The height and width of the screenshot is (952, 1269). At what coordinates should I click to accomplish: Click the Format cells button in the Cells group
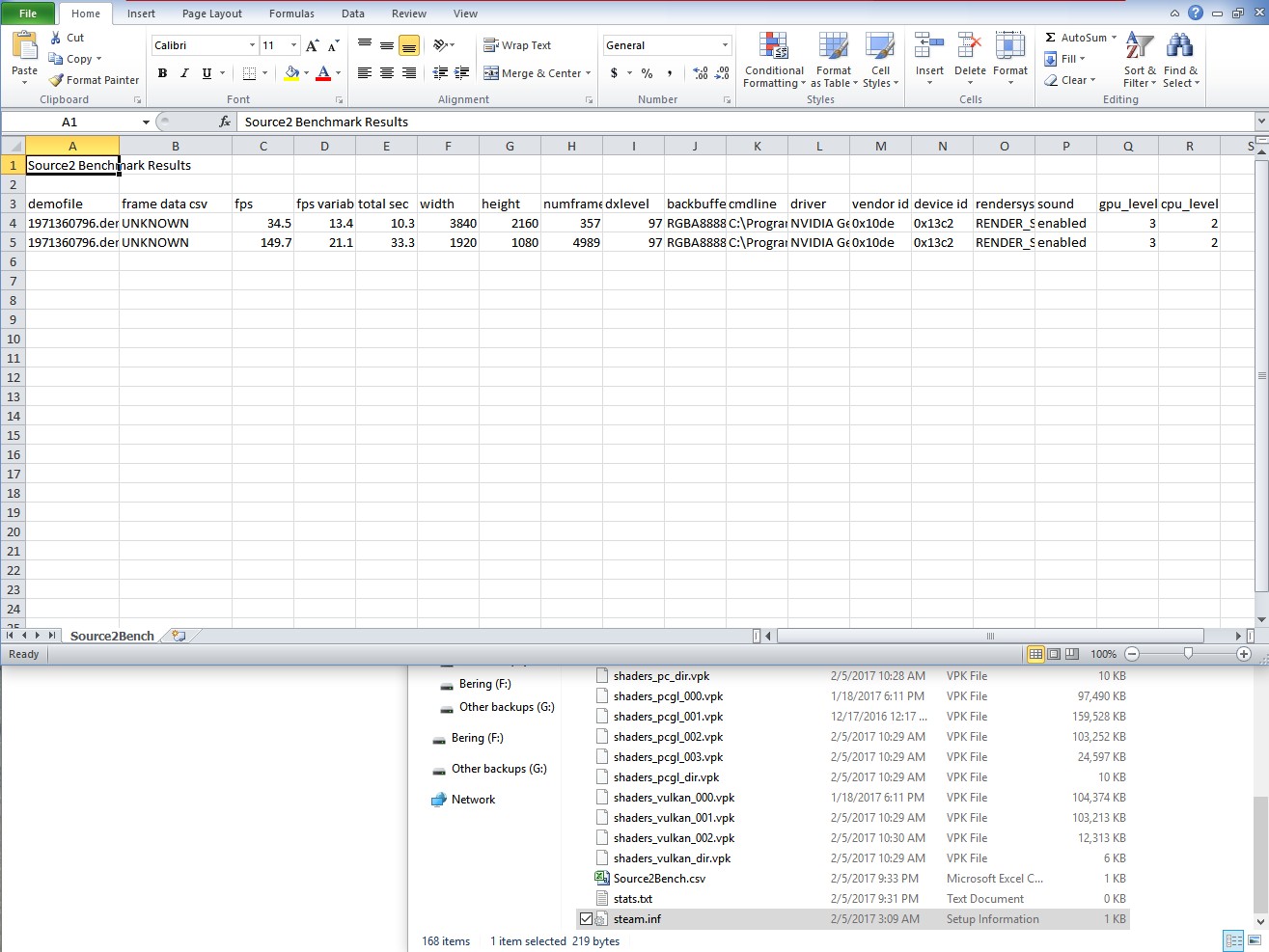point(1010,60)
